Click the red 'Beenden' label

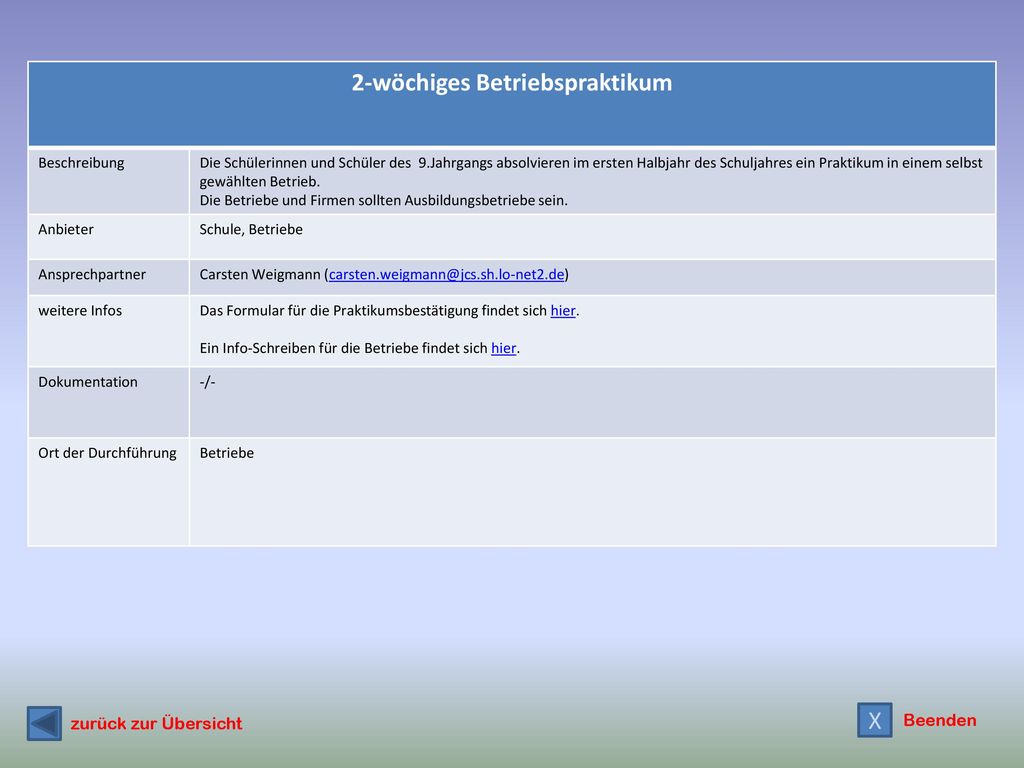pos(940,720)
